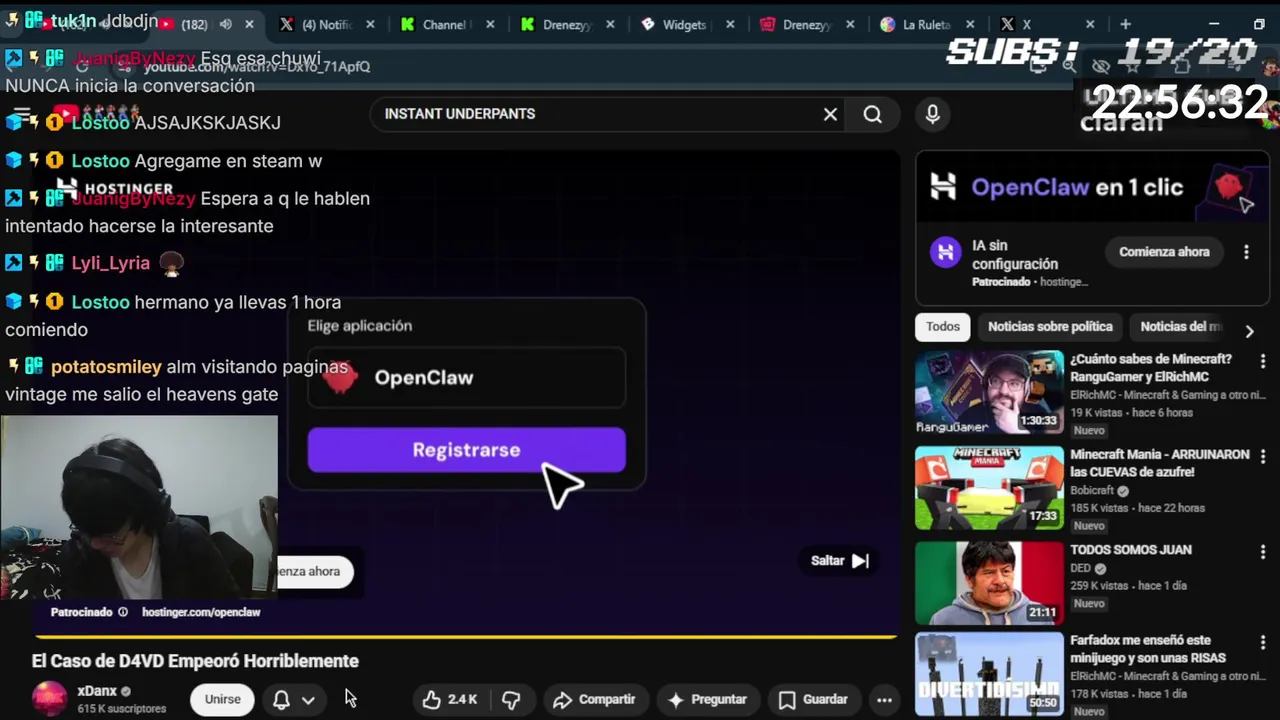Open the notification bell for xDanx

281,699
